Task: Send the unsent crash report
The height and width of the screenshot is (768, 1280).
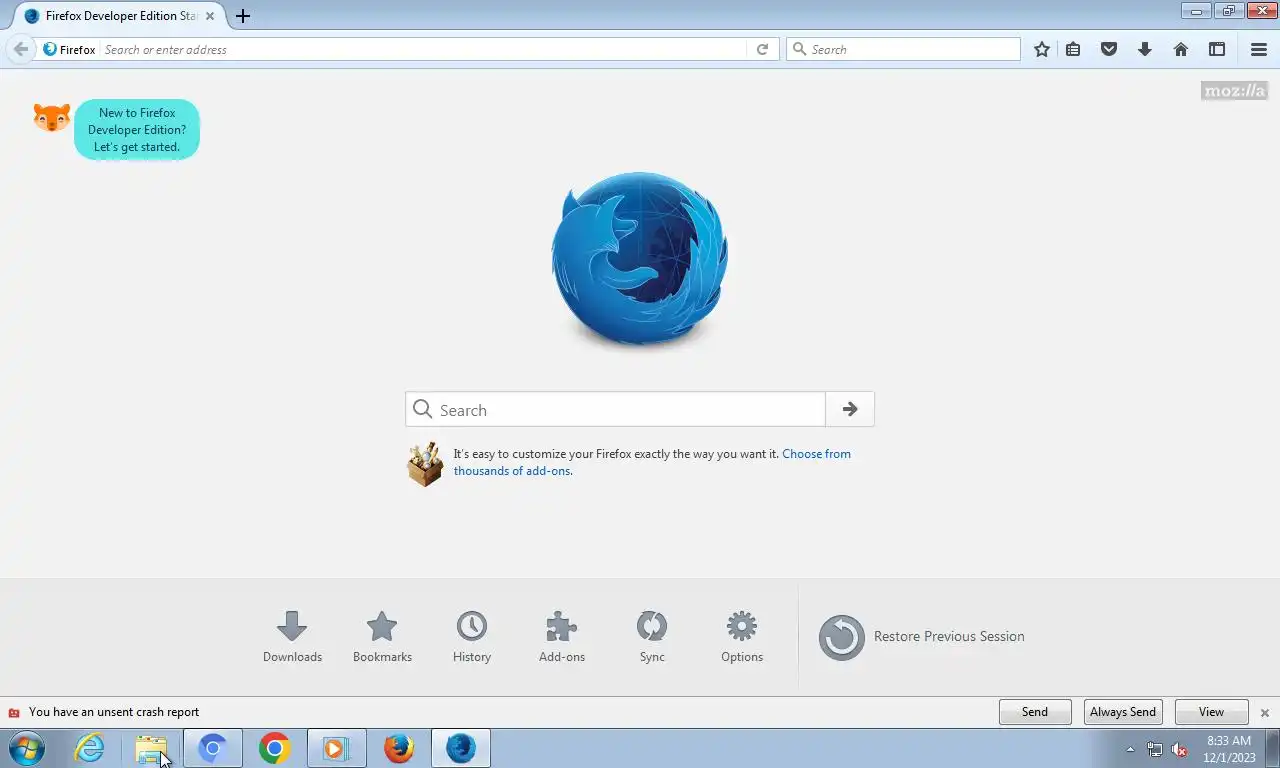Action: click(x=1035, y=712)
